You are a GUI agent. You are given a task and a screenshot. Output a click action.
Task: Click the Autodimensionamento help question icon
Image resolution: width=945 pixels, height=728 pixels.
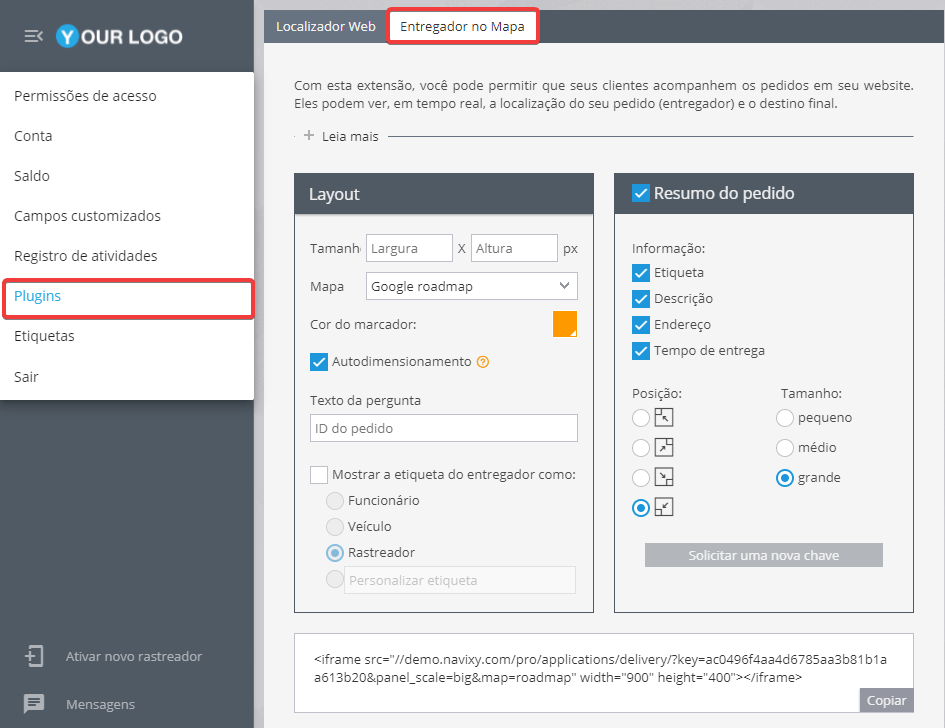483,362
